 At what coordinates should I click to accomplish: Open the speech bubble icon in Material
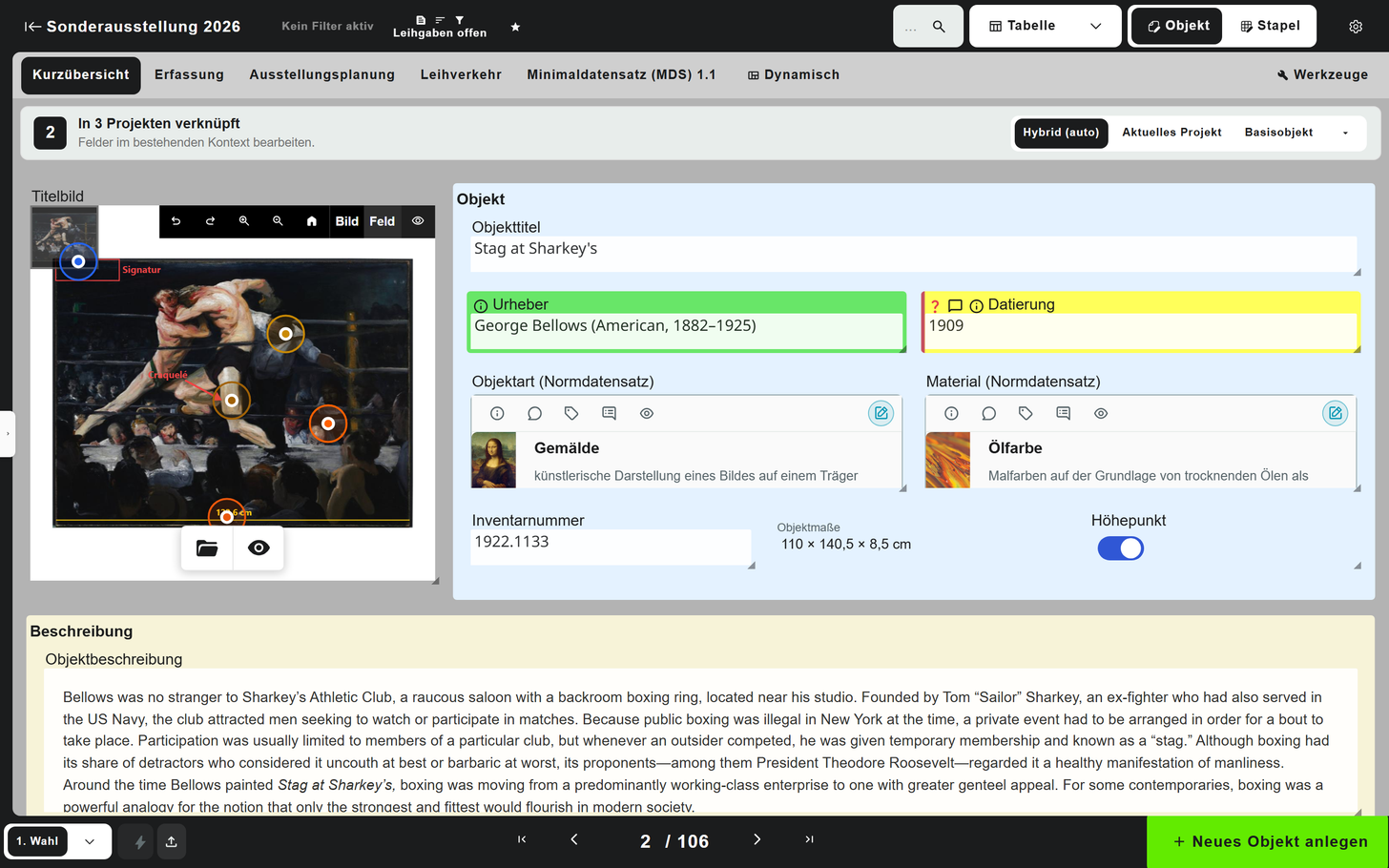point(988,413)
